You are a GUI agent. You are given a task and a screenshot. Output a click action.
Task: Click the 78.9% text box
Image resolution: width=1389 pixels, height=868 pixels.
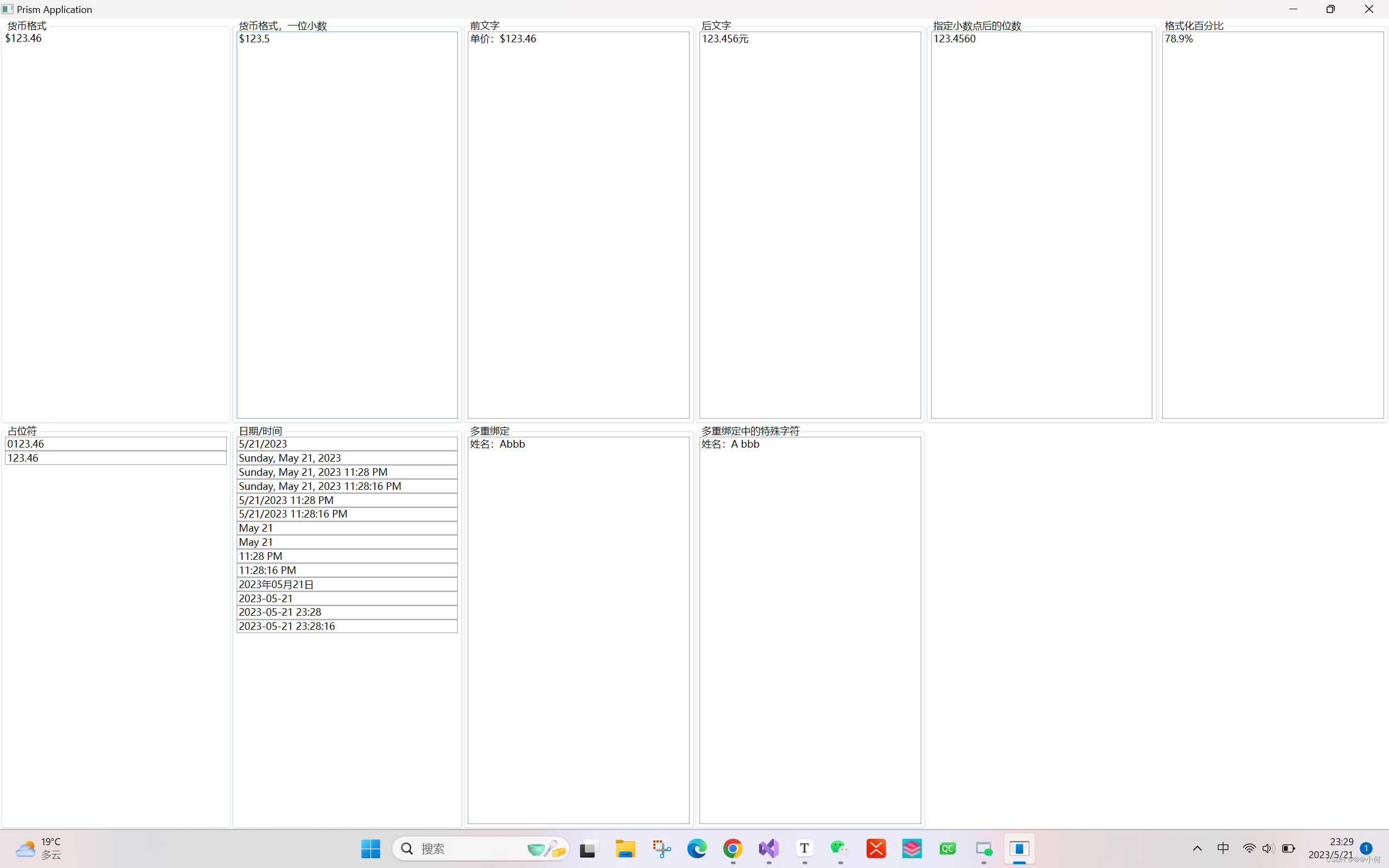tap(1273, 225)
